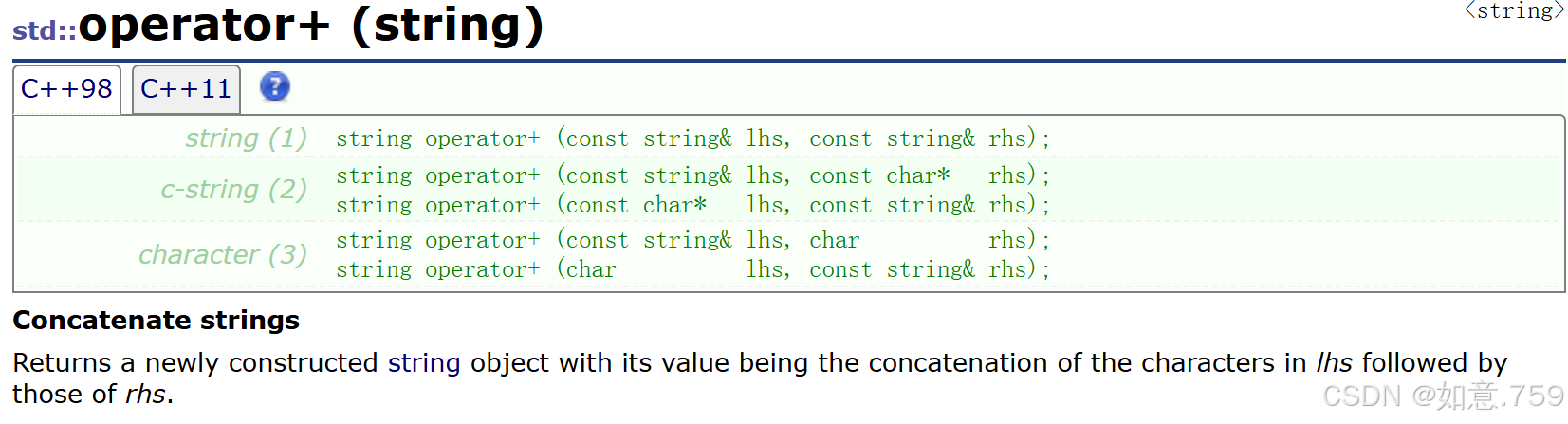Click the std:: namespace prefix in title
The width and height of the screenshot is (1568, 424).
pyautogui.click(x=45, y=30)
